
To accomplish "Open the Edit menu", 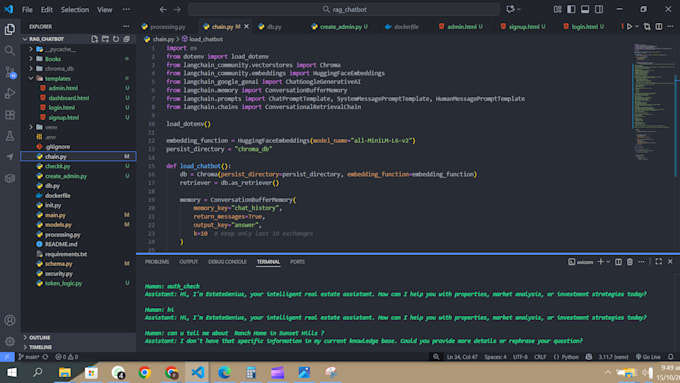I will [46, 10].
